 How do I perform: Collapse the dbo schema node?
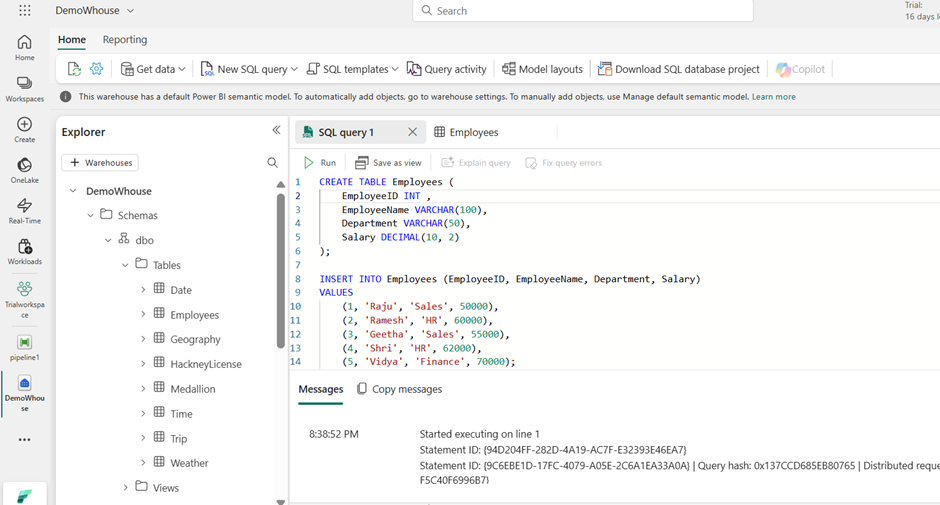108,240
